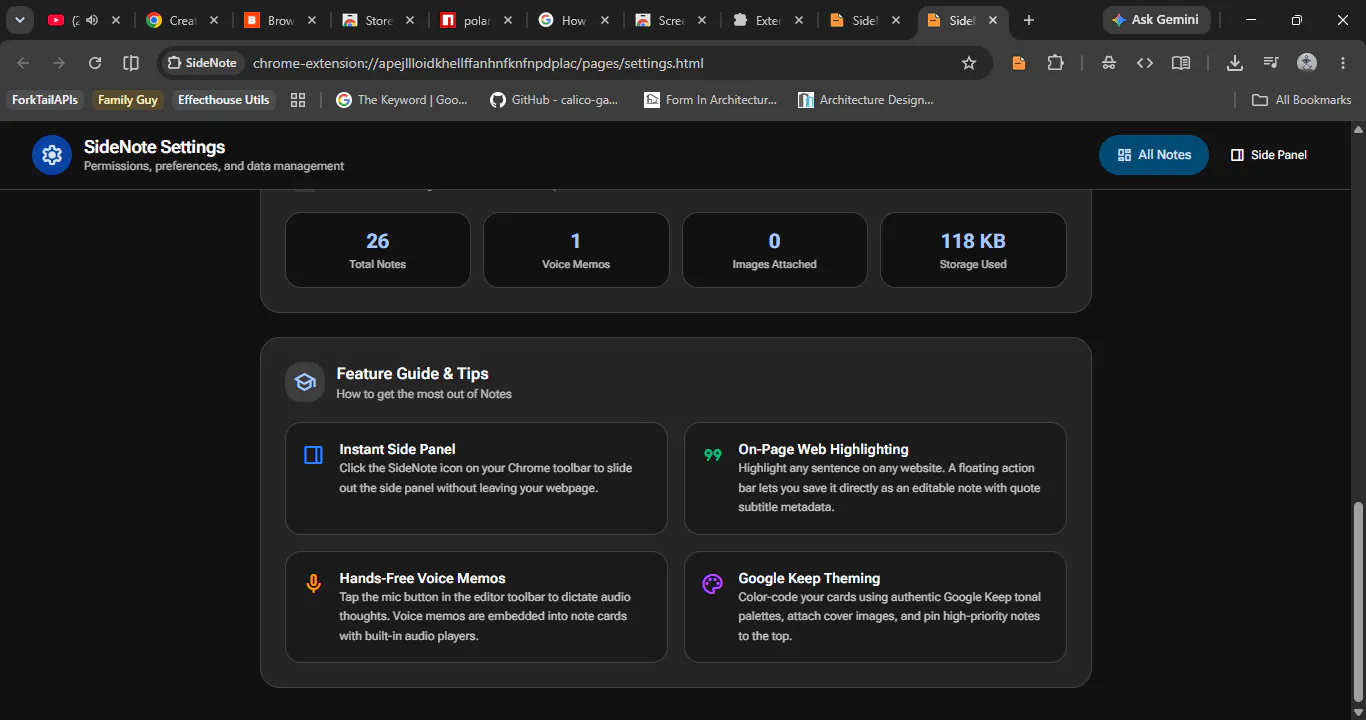
Task: Switch to the polar tab
Action: tap(476, 20)
